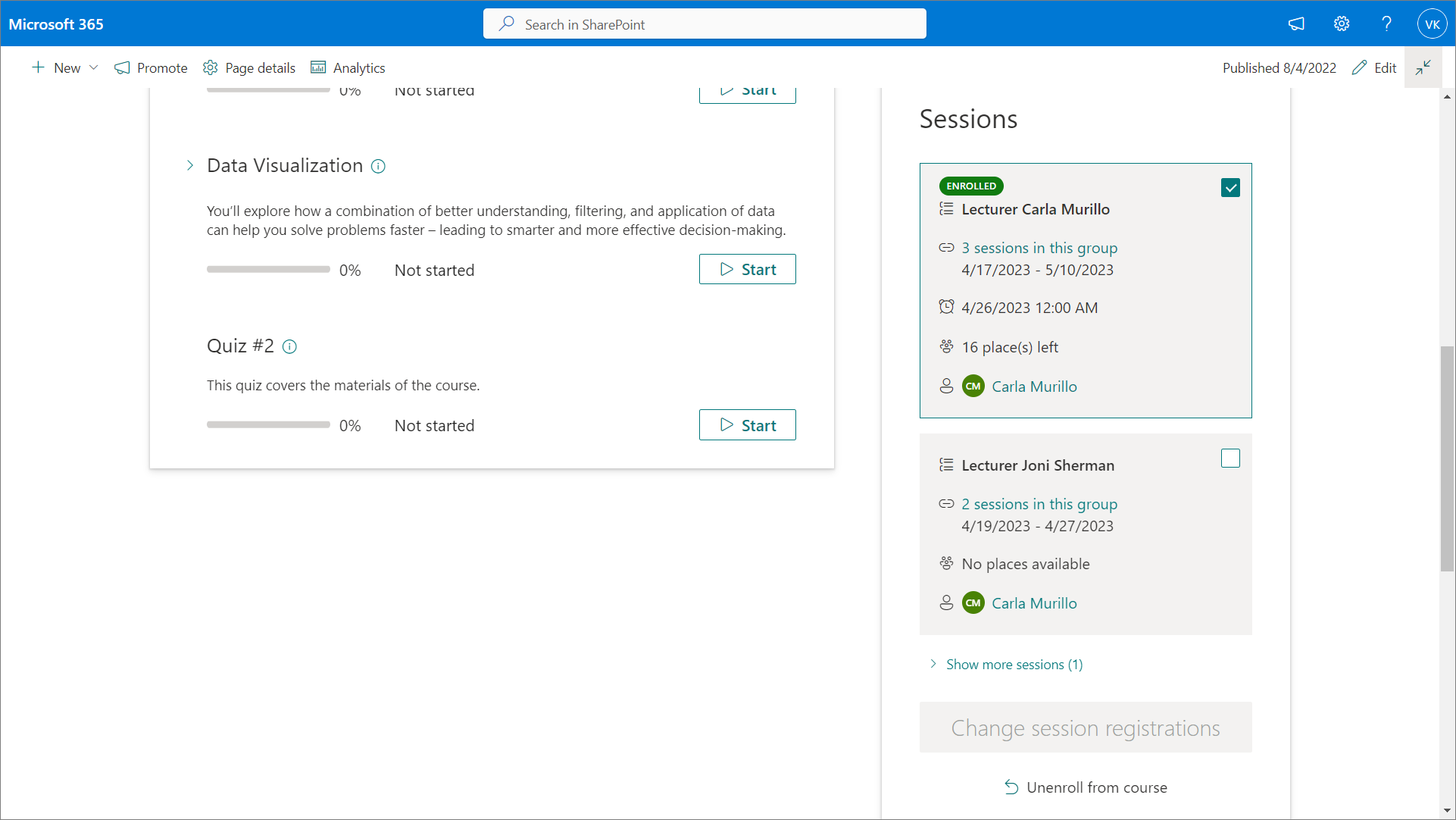Click the Data Visualization progress bar
The image size is (1456, 820).
coord(268,270)
